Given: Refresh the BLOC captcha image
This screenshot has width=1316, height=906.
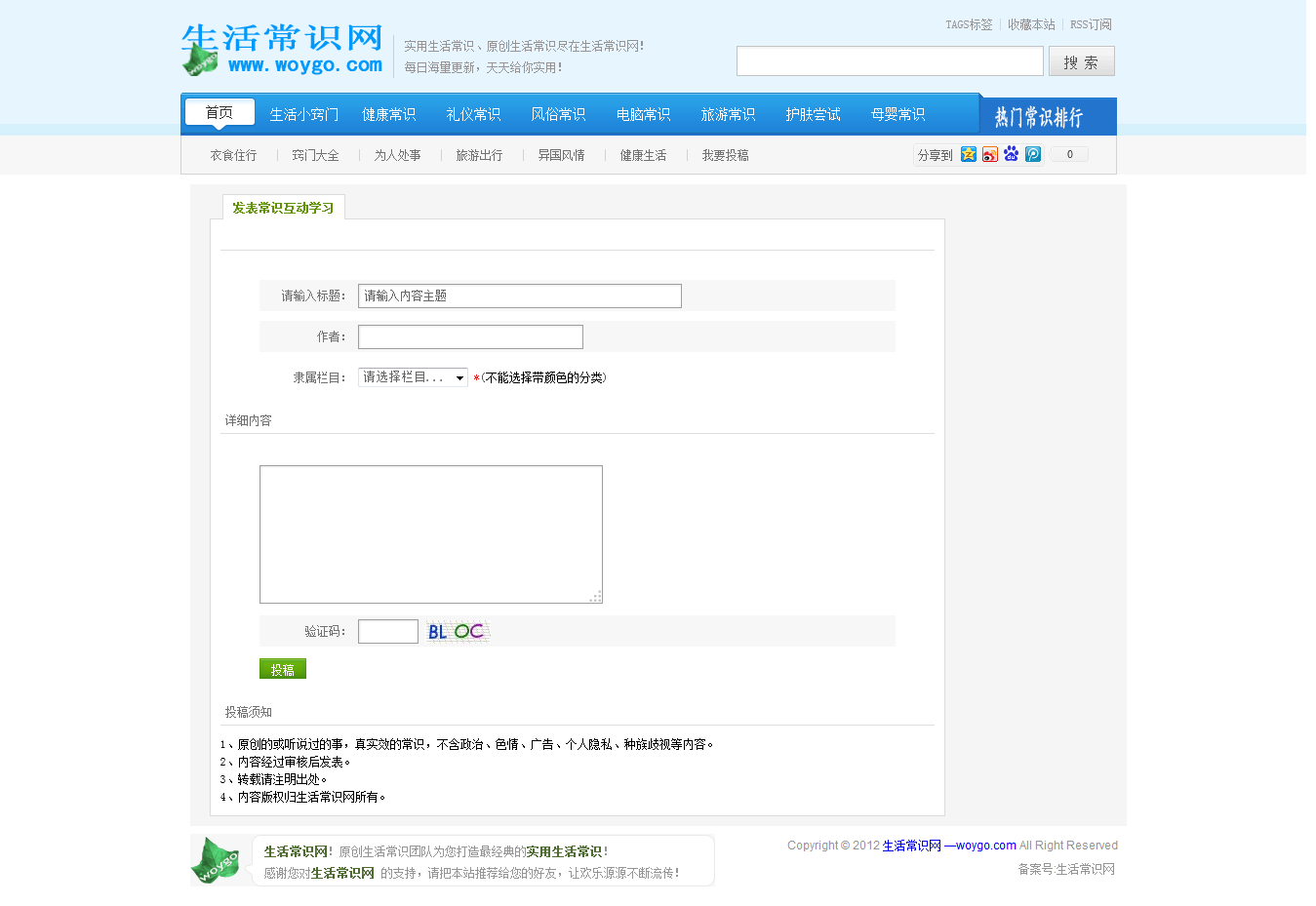Looking at the screenshot, I should (x=457, y=631).
